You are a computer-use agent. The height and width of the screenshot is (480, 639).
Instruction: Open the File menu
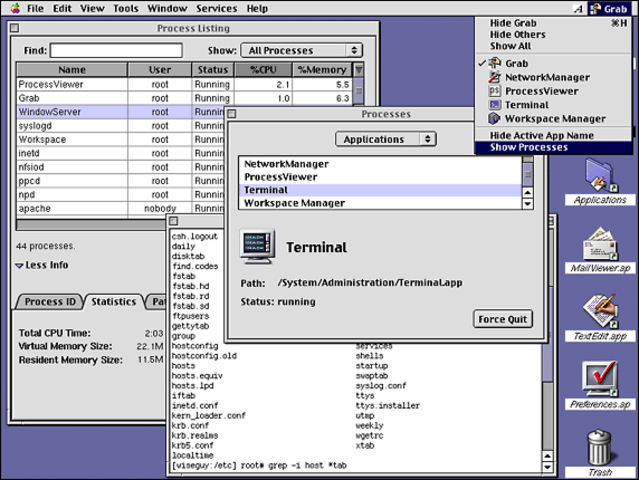(35, 8)
